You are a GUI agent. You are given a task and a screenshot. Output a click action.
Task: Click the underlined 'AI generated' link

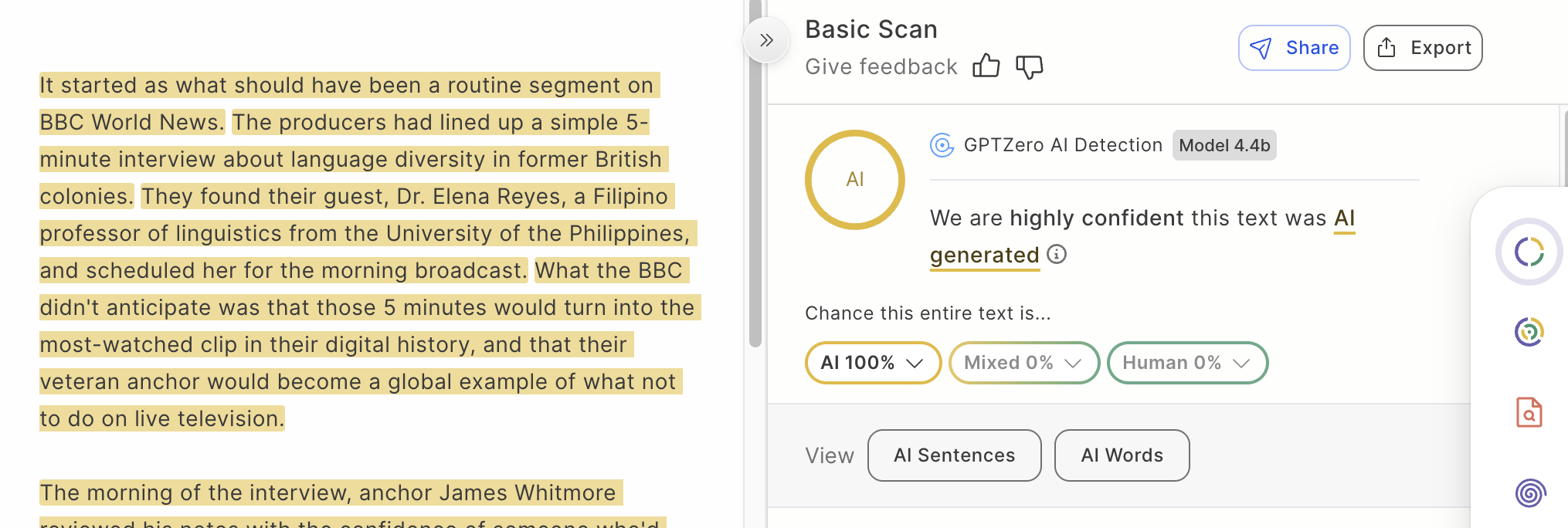coord(984,255)
